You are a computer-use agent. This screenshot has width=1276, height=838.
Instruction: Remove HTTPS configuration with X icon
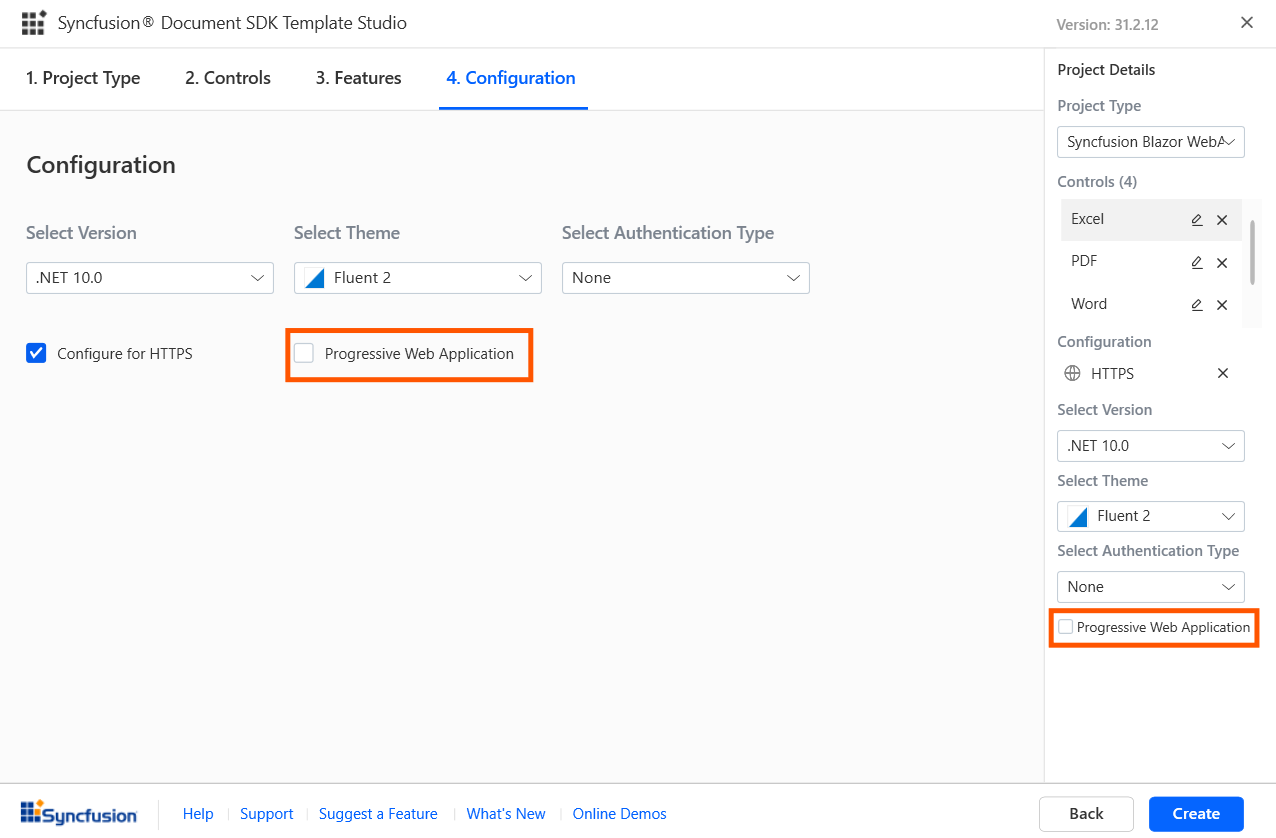point(1222,373)
